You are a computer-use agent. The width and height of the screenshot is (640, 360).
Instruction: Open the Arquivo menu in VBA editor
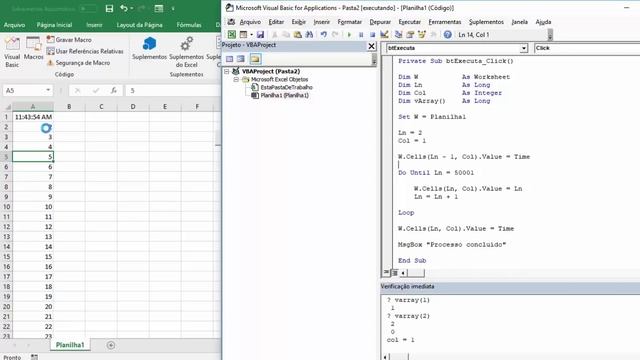coord(250,22)
